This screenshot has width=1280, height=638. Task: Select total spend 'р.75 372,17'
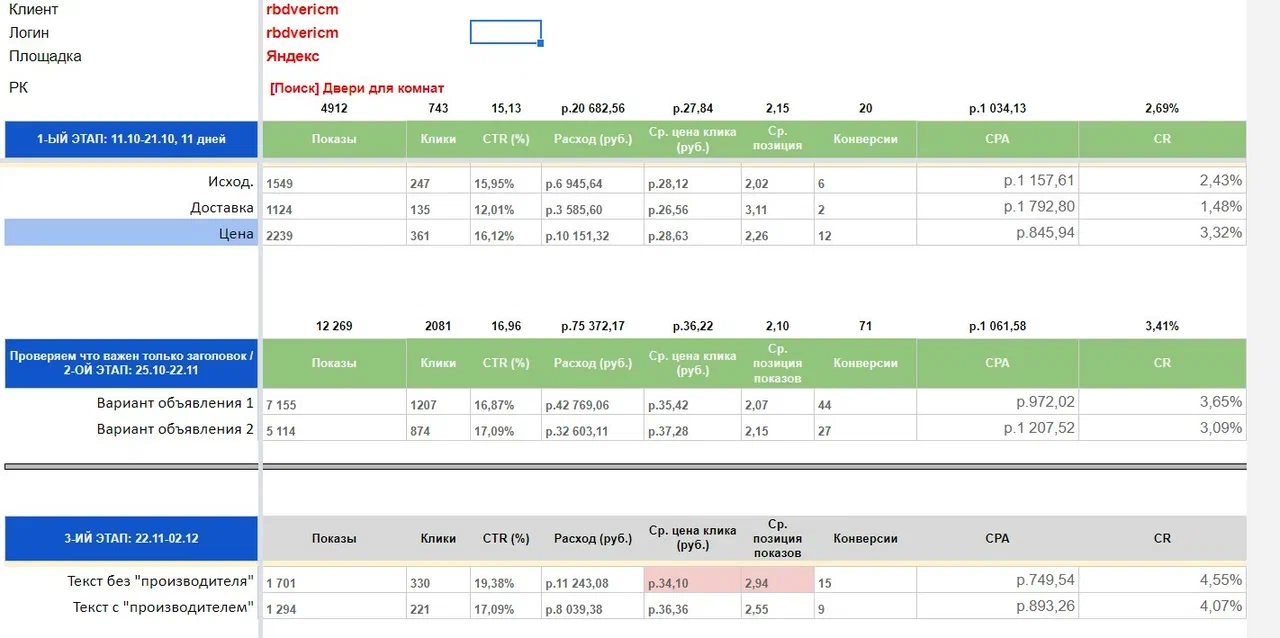point(593,326)
